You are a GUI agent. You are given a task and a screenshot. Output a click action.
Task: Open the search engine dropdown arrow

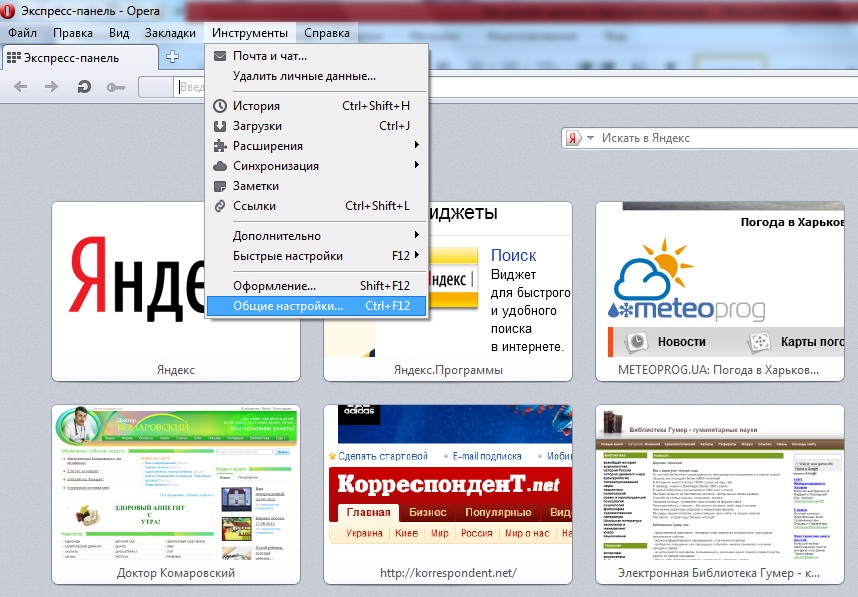tap(590, 138)
